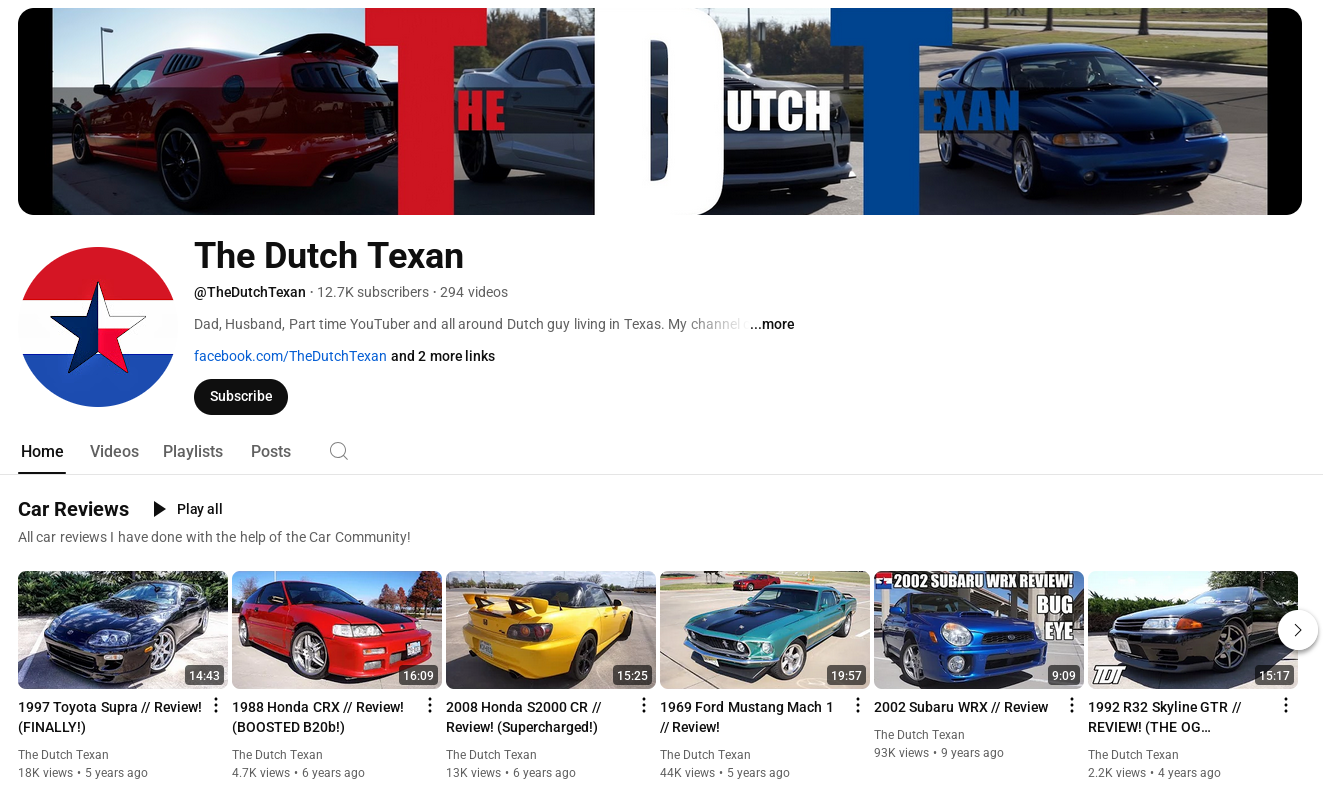The height and width of the screenshot is (793, 1323).
Task: Click the channel banner image
Action: pyautogui.click(x=660, y=111)
